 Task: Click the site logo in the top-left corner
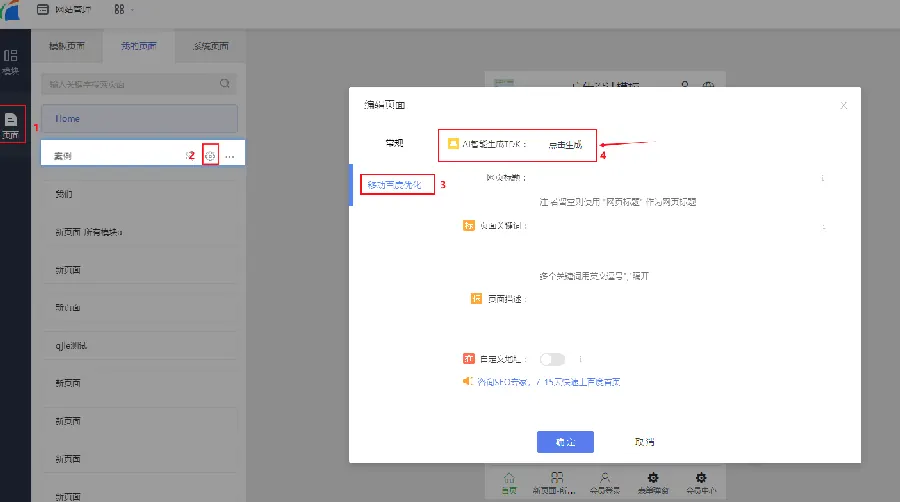coord(10,10)
